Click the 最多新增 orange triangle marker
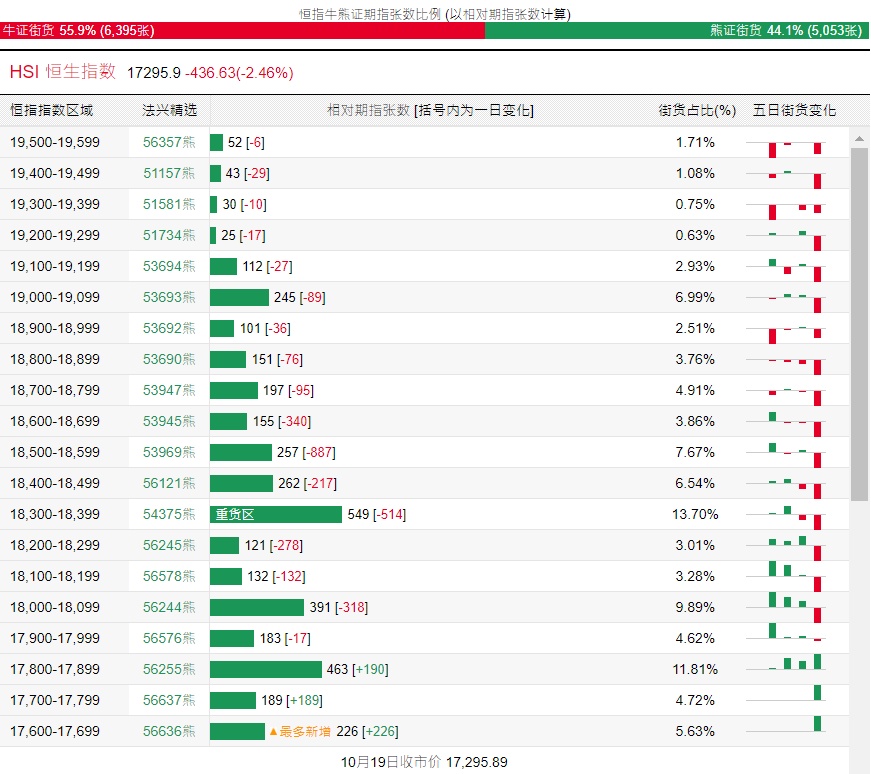The image size is (871, 774). pyautogui.click(x=273, y=732)
